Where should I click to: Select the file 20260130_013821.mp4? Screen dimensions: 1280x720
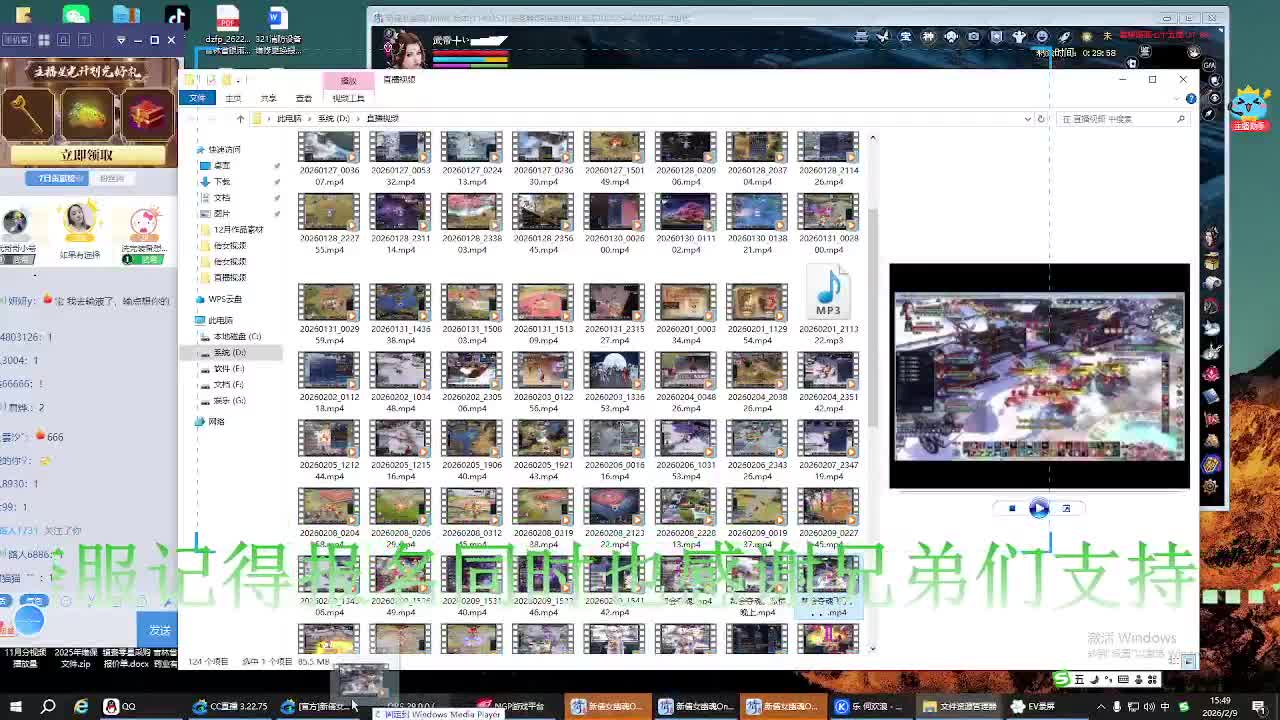[757, 226]
